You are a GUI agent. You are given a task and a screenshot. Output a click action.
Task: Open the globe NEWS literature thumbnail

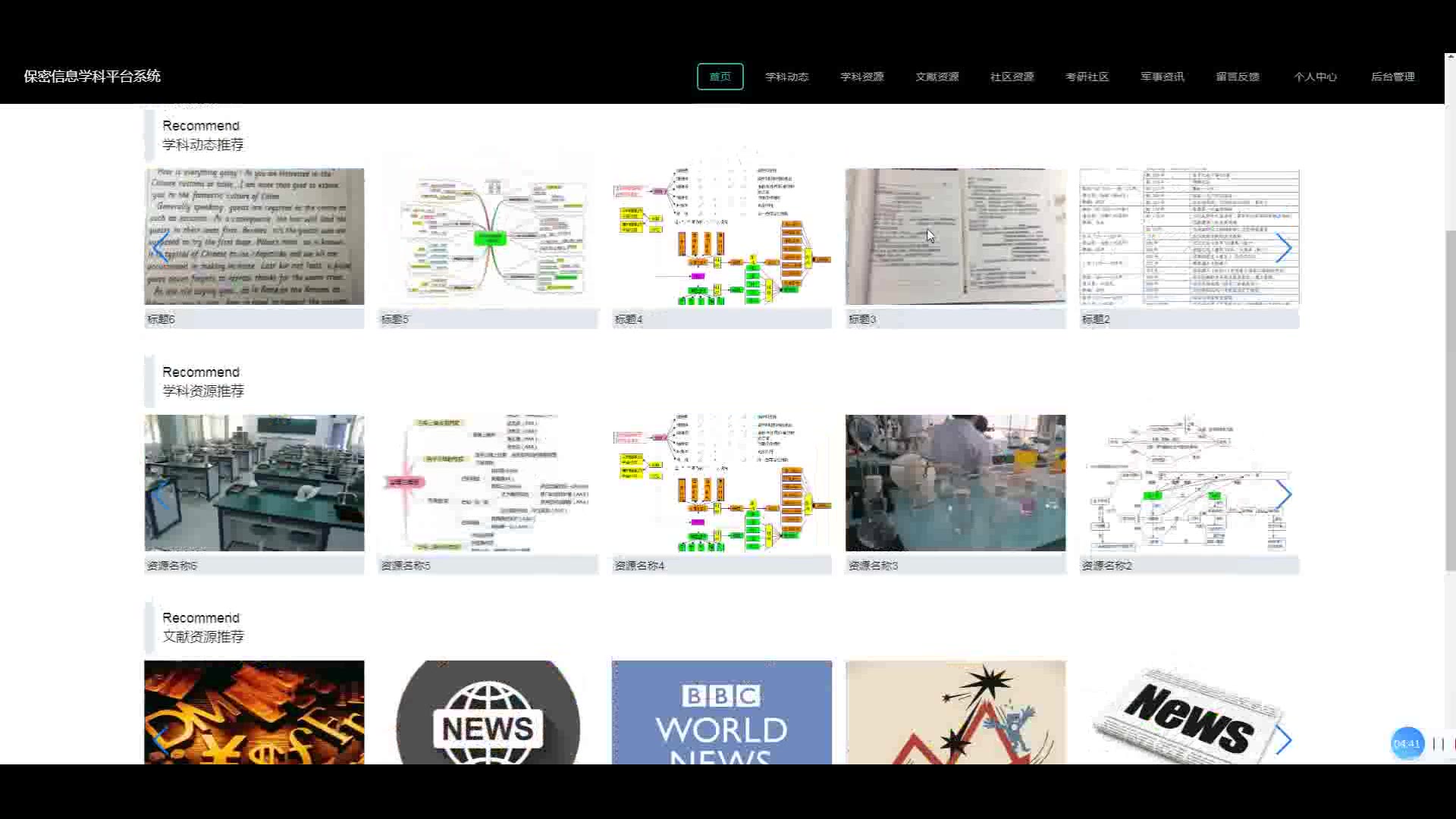(x=488, y=712)
